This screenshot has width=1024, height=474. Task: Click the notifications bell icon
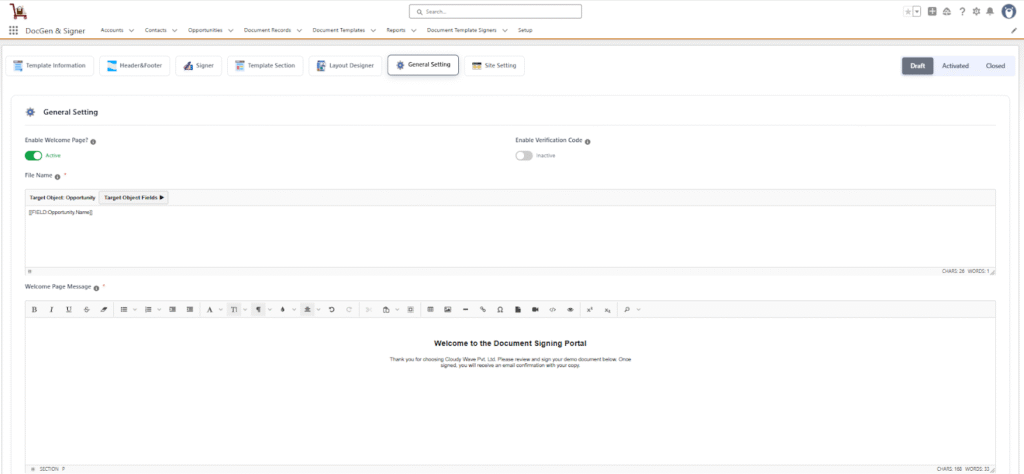pos(990,11)
